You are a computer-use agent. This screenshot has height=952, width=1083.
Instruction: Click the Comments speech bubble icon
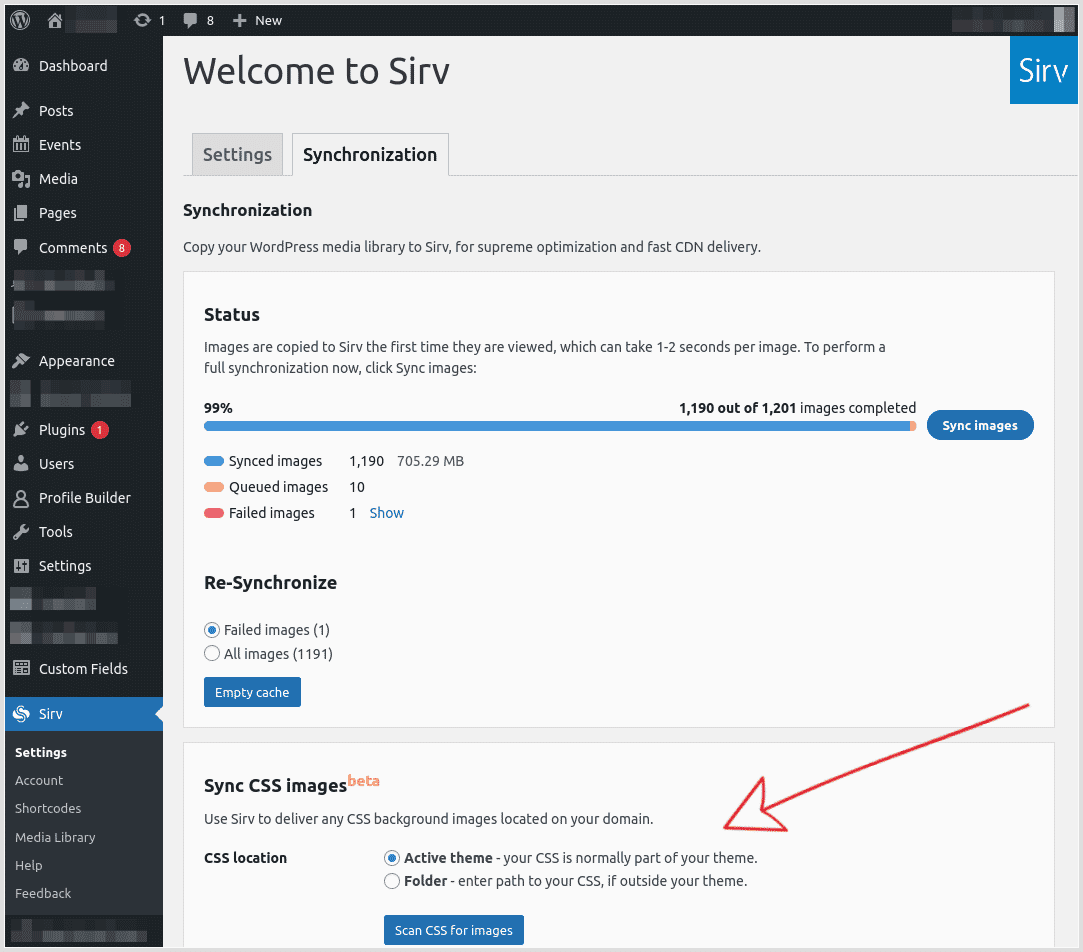click(x=21, y=247)
